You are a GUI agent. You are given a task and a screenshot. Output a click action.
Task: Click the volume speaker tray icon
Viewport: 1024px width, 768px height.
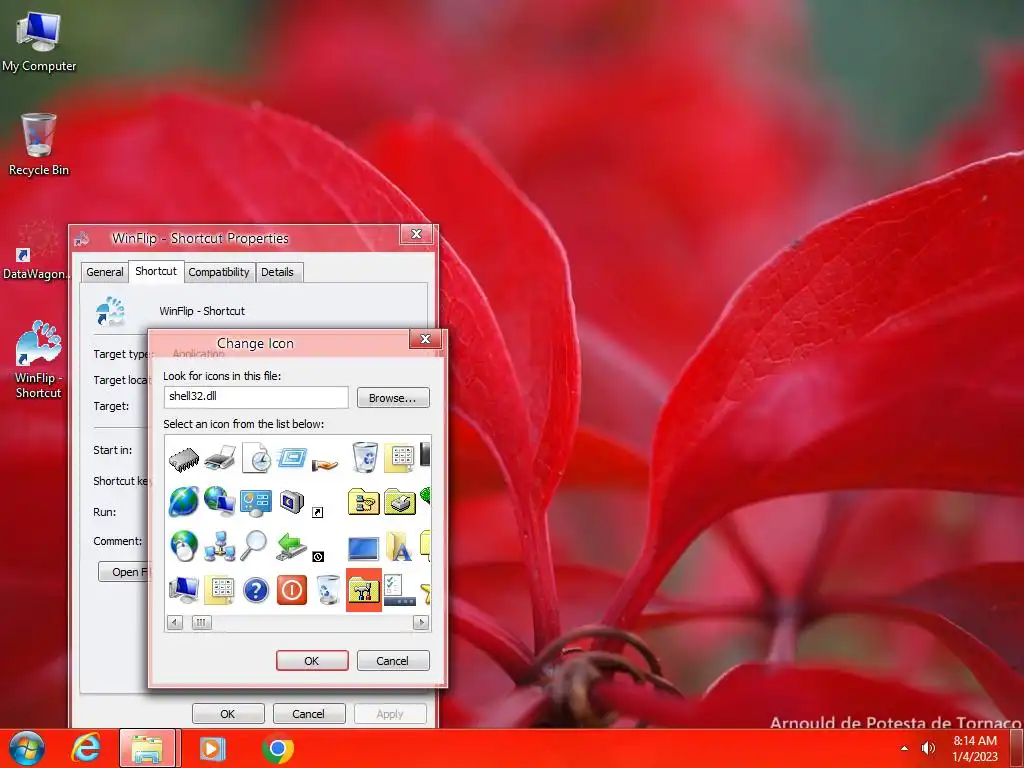tap(927, 748)
